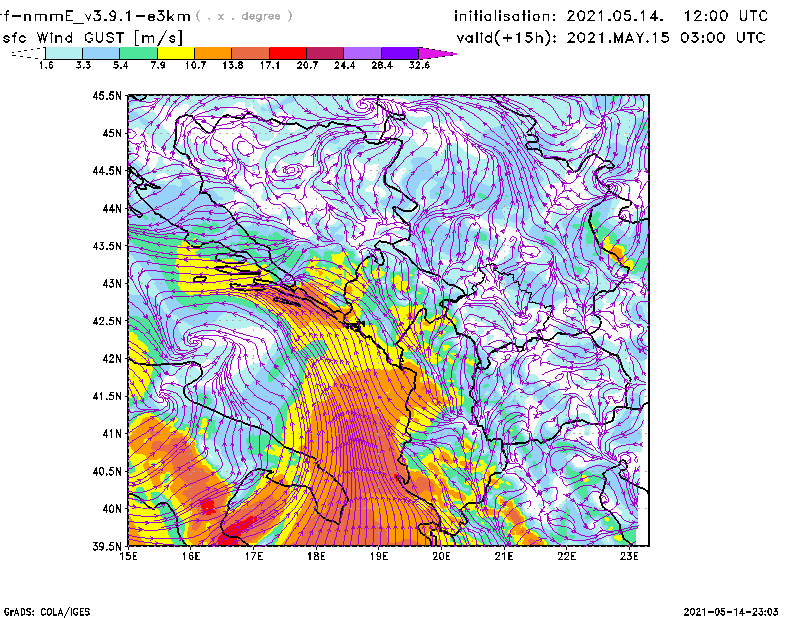Select the green legend color box

(x=138, y=53)
